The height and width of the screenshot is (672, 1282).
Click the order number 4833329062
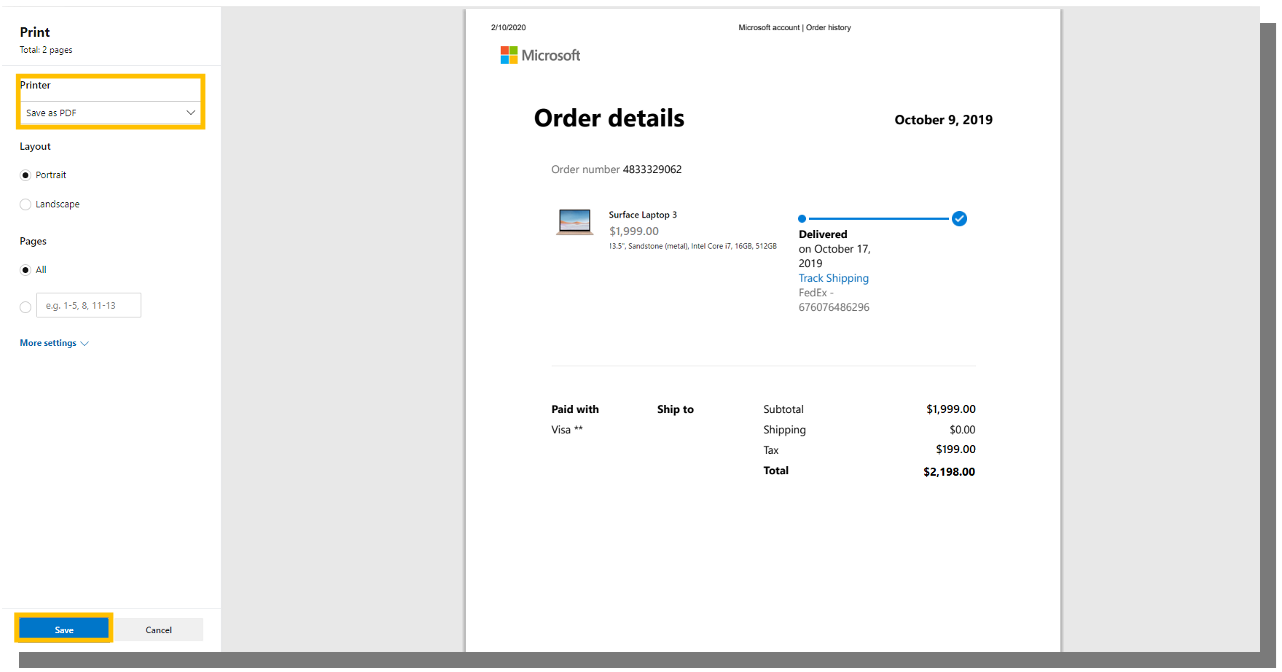[652, 170]
